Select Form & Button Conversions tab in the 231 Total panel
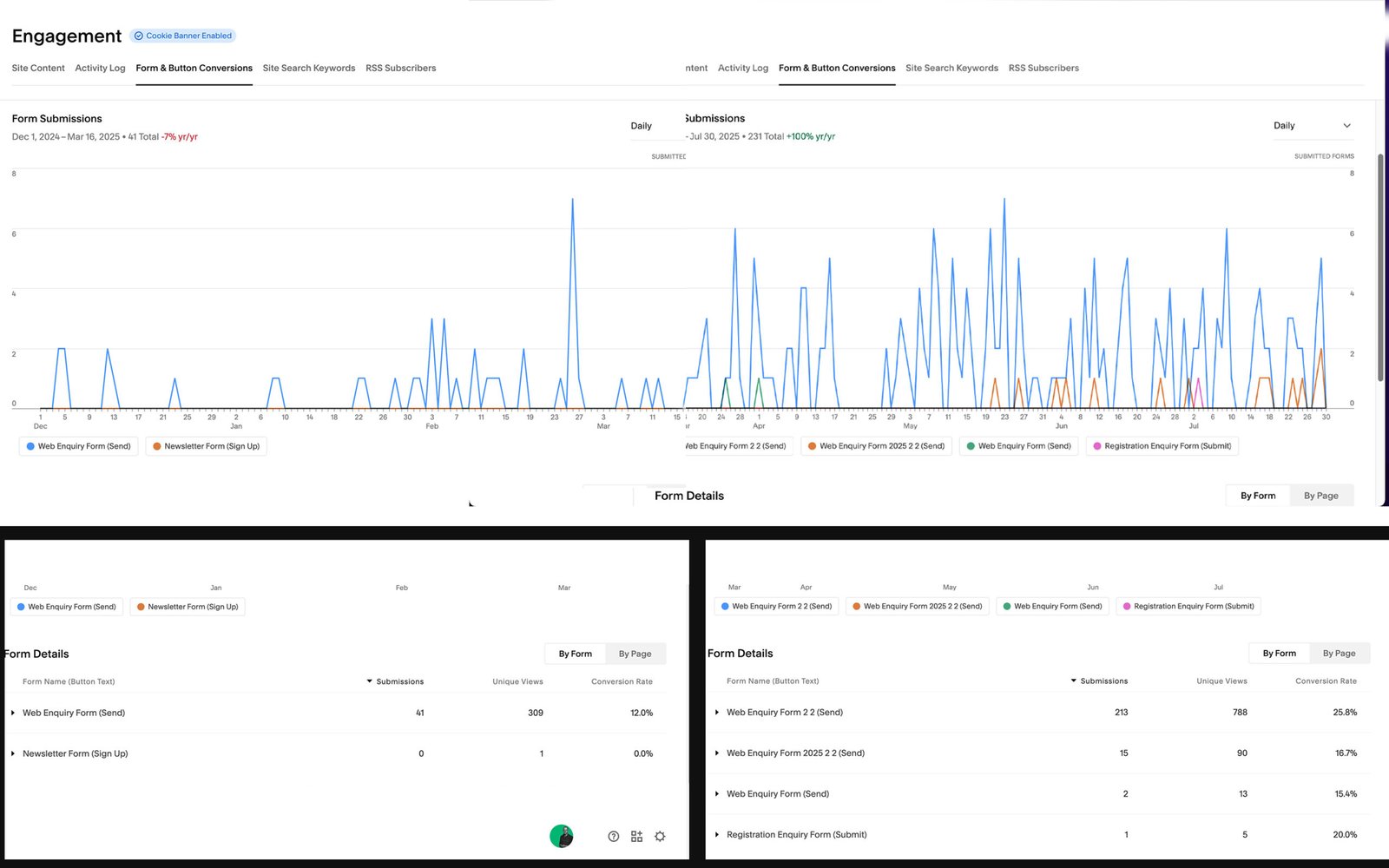Viewport: 1389px width, 868px height. tap(837, 68)
